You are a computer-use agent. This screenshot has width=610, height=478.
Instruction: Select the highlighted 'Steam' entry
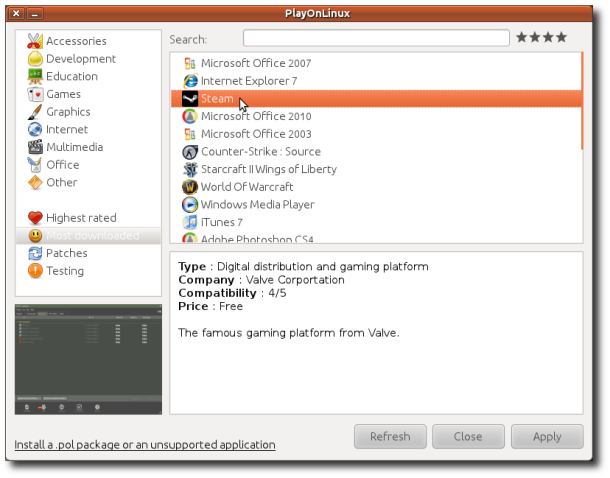(376, 98)
